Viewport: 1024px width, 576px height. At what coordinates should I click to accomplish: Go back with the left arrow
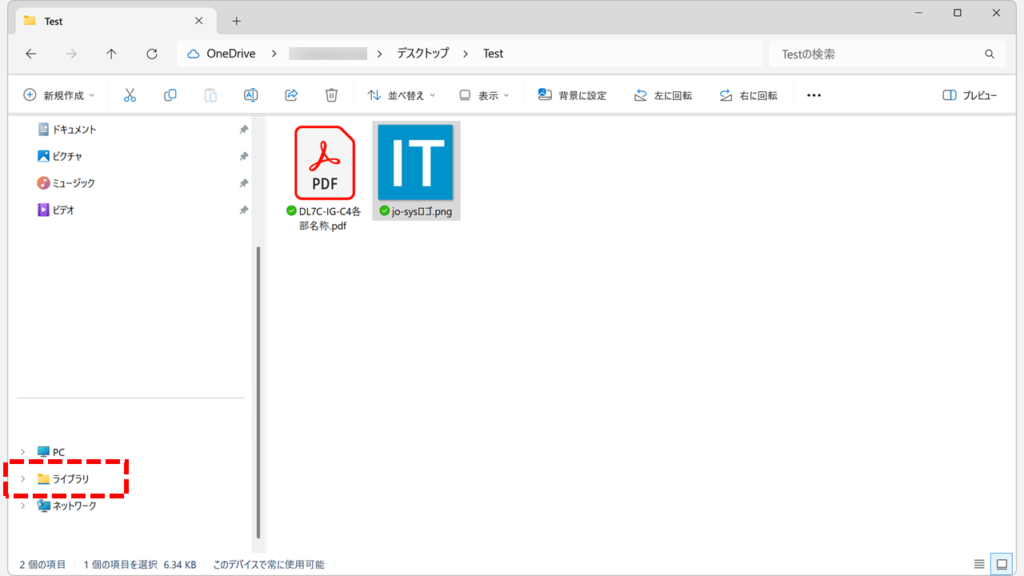tap(31, 54)
